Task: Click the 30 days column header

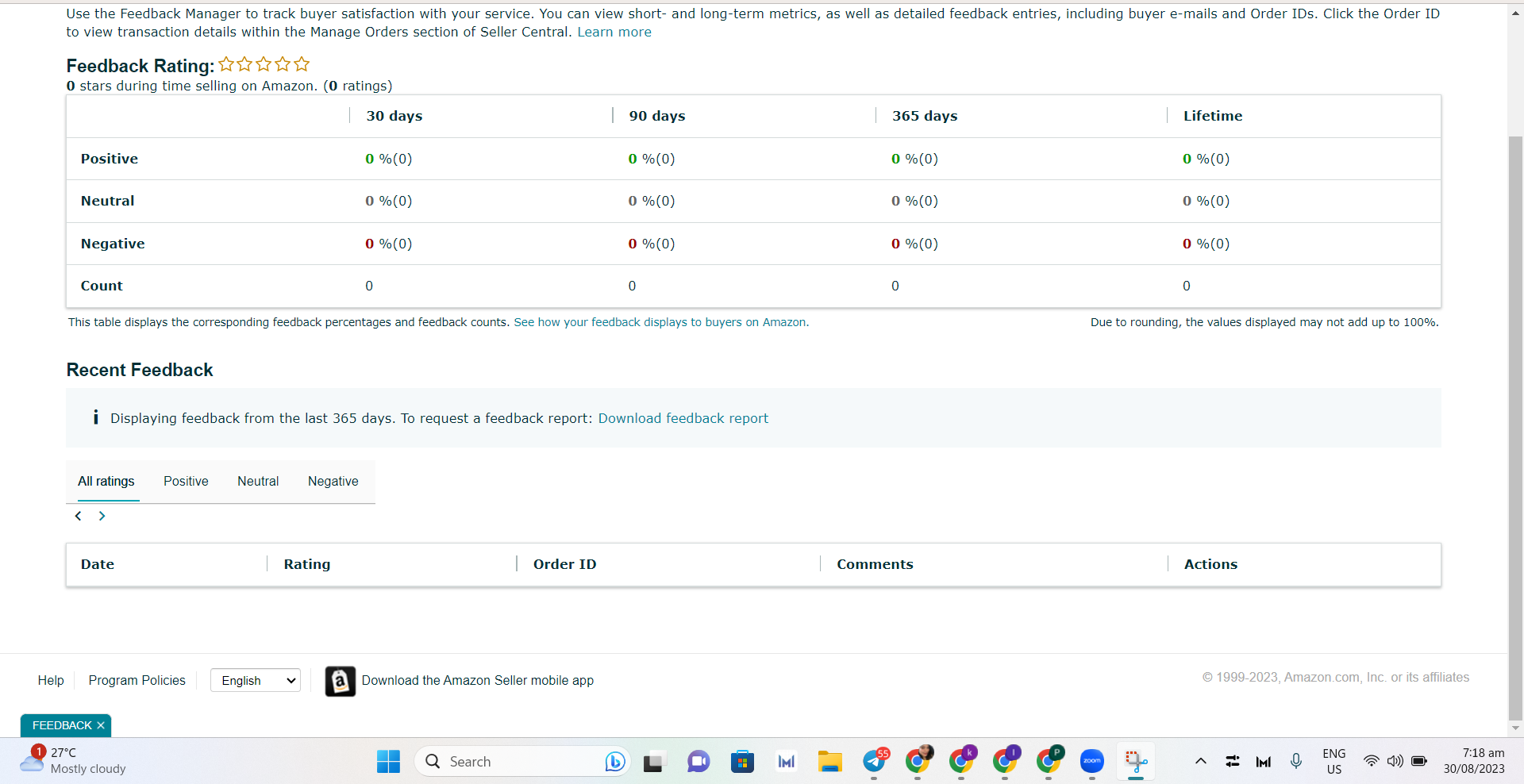Action: [x=394, y=116]
